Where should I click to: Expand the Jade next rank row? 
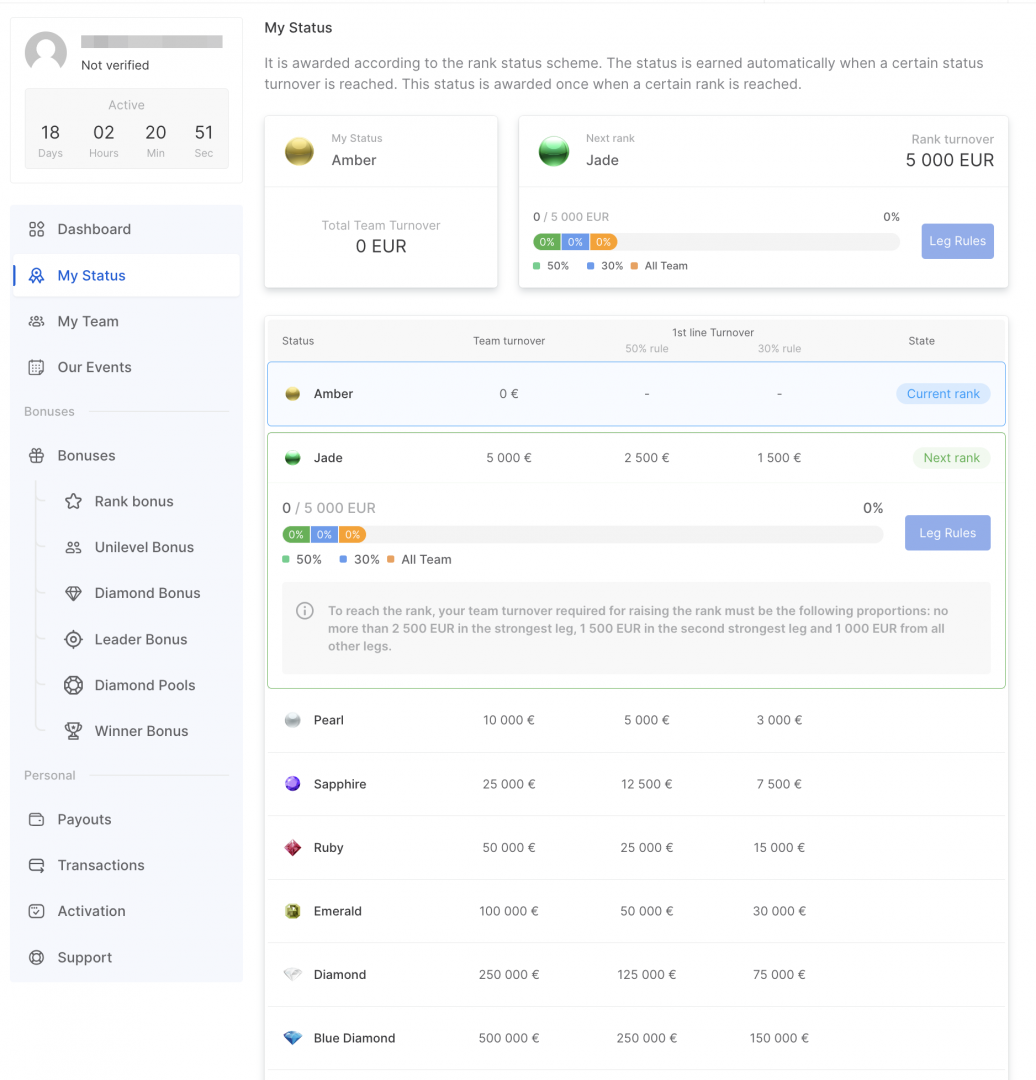pyautogui.click(x=636, y=458)
